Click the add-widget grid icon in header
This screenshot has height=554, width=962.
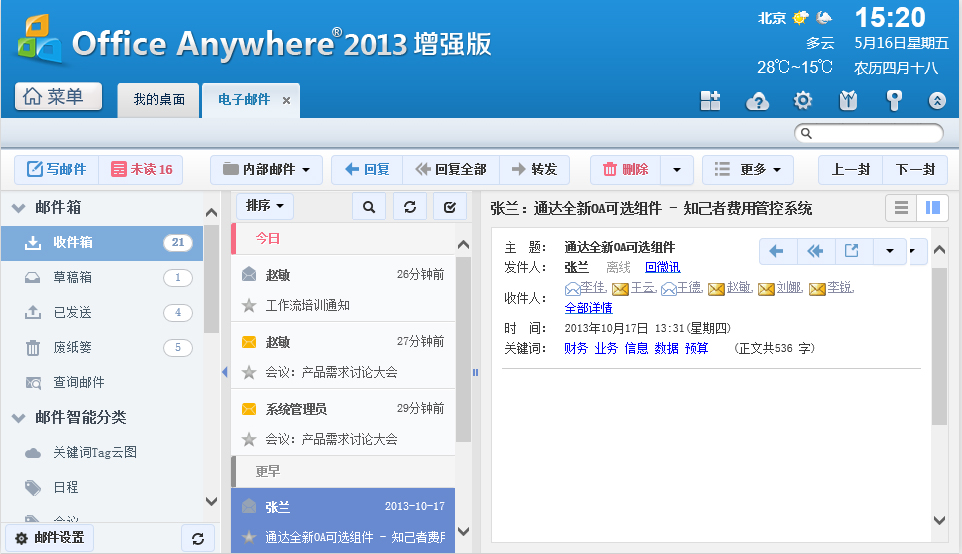[x=710, y=100]
